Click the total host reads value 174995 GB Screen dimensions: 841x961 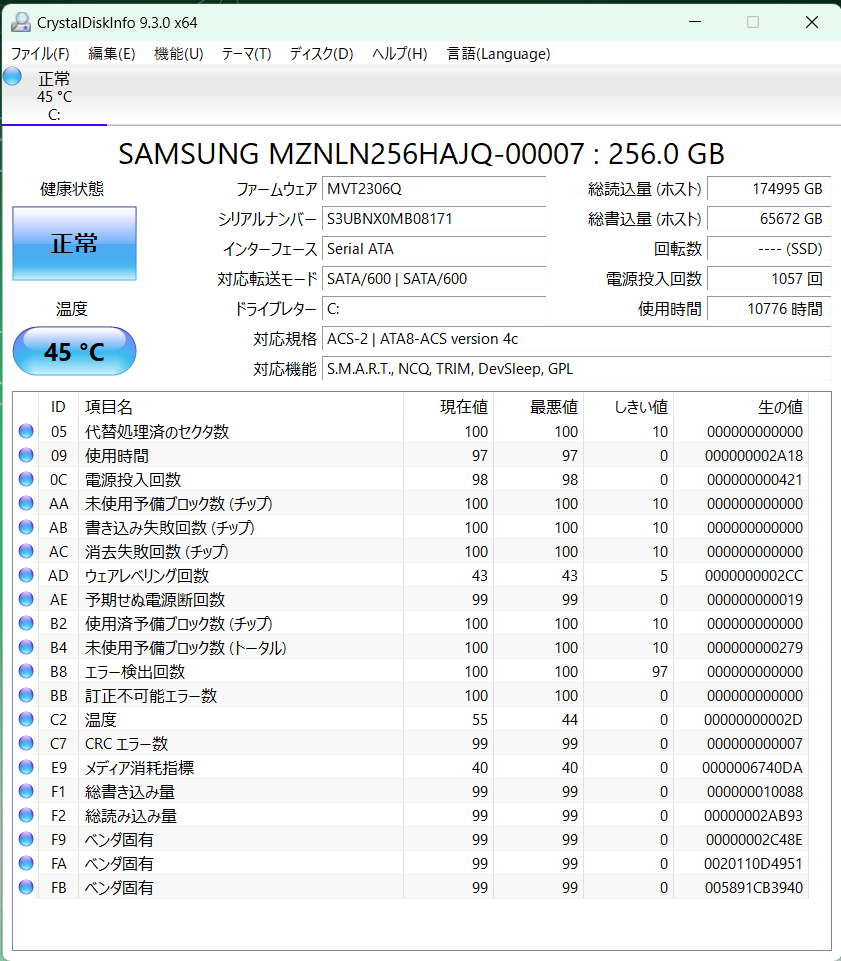coord(769,189)
